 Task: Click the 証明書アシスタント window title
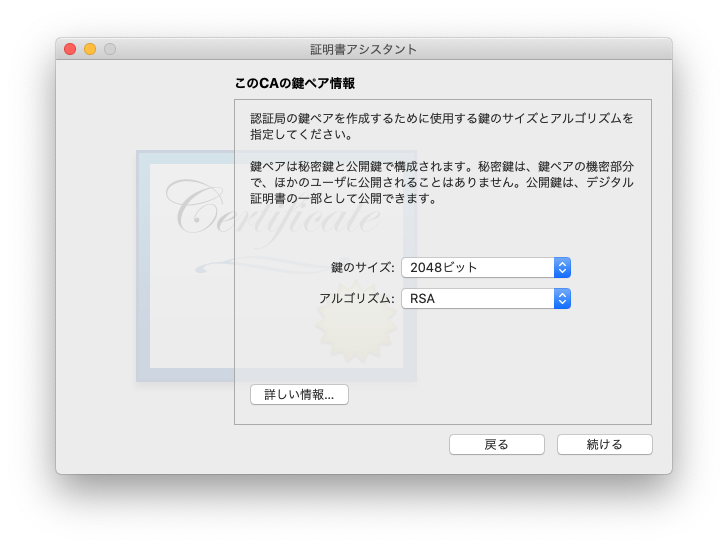point(364,49)
